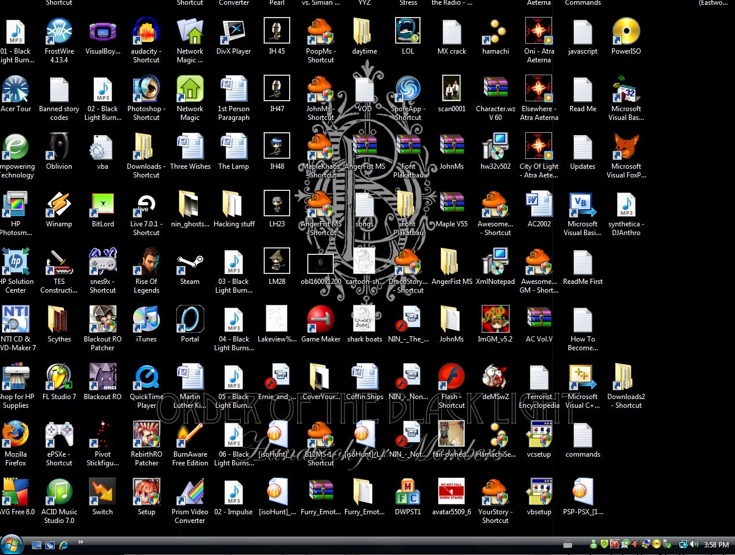This screenshot has height=555, width=735.
Task: Open the synthetica - DJAnthro MP3 file
Action: (626, 204)
